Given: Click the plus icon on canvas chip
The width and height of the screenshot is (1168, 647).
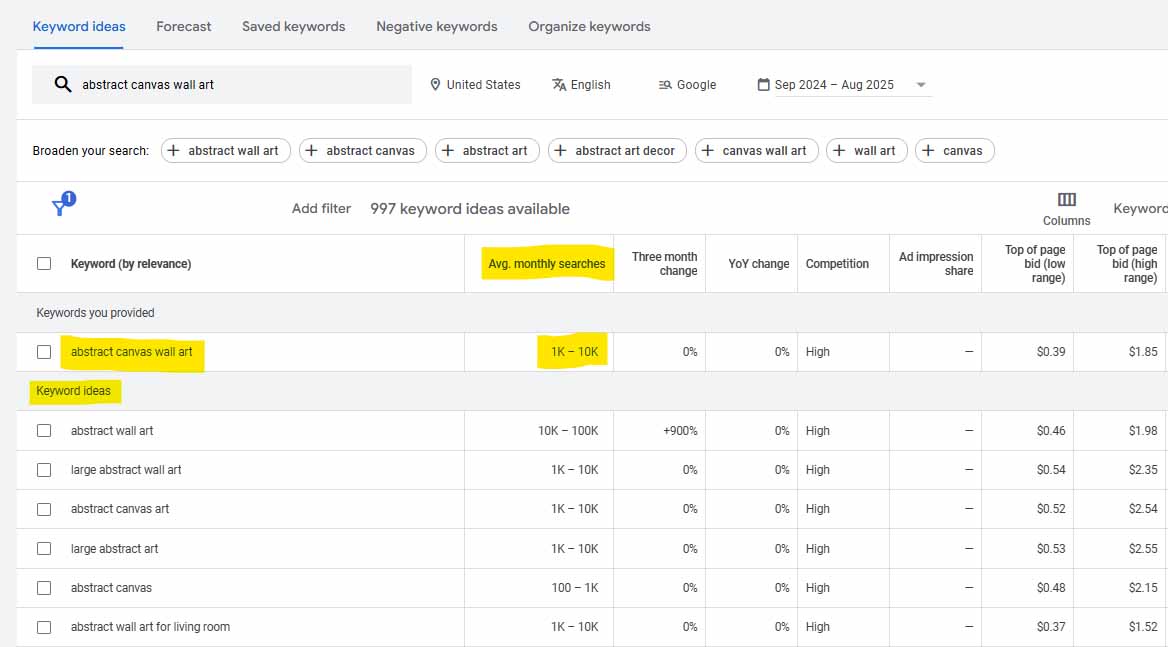Looking at the screenshot, I should point(927,150).
